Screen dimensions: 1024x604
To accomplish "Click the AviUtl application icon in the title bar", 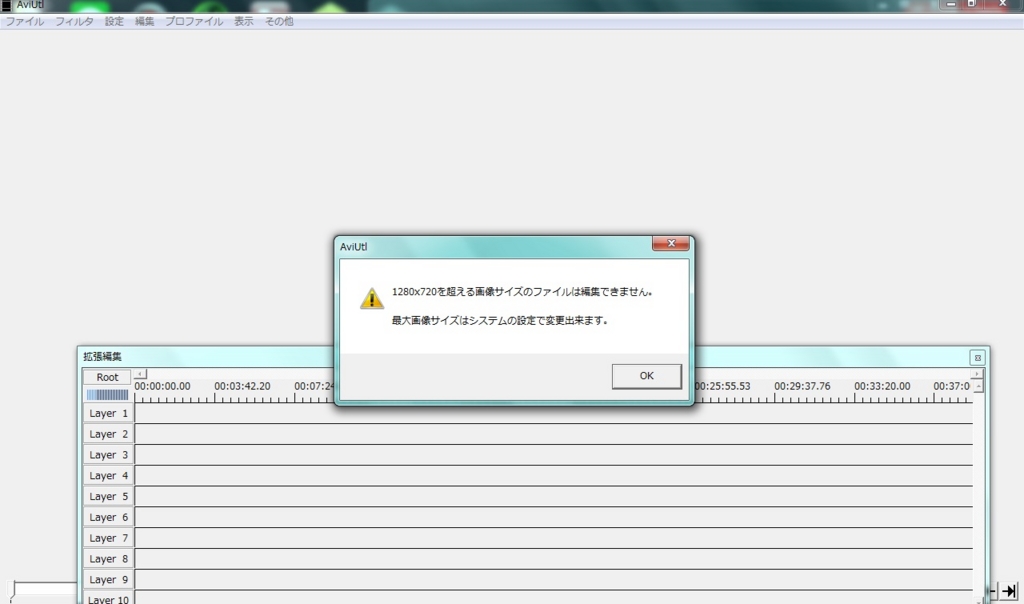I will (x=7, y=5).
